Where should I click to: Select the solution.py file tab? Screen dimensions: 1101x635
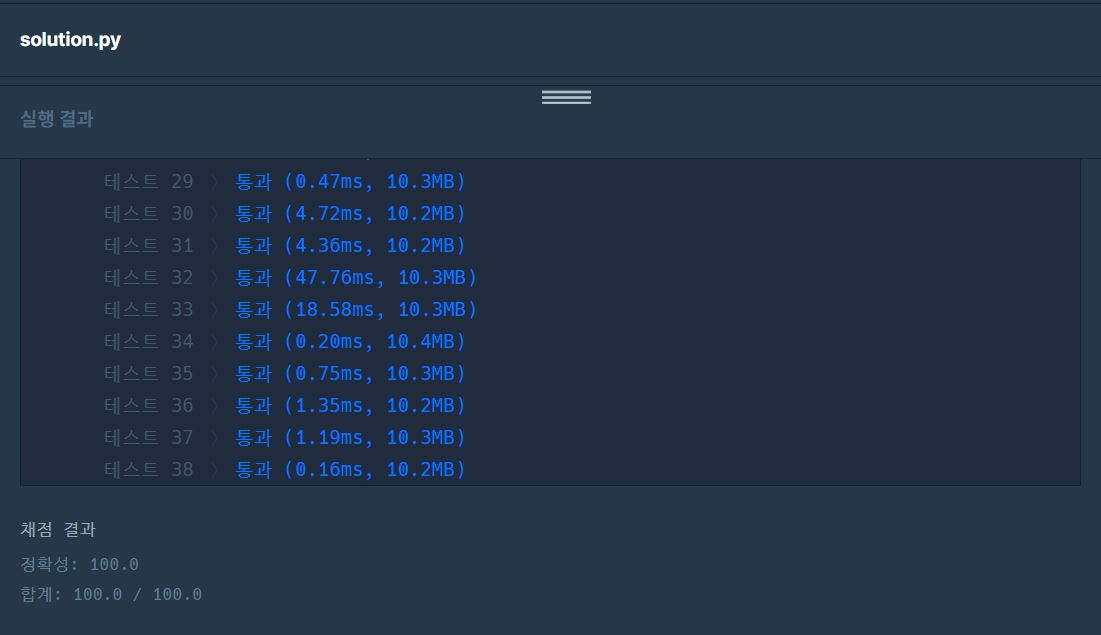pos(70,40)
